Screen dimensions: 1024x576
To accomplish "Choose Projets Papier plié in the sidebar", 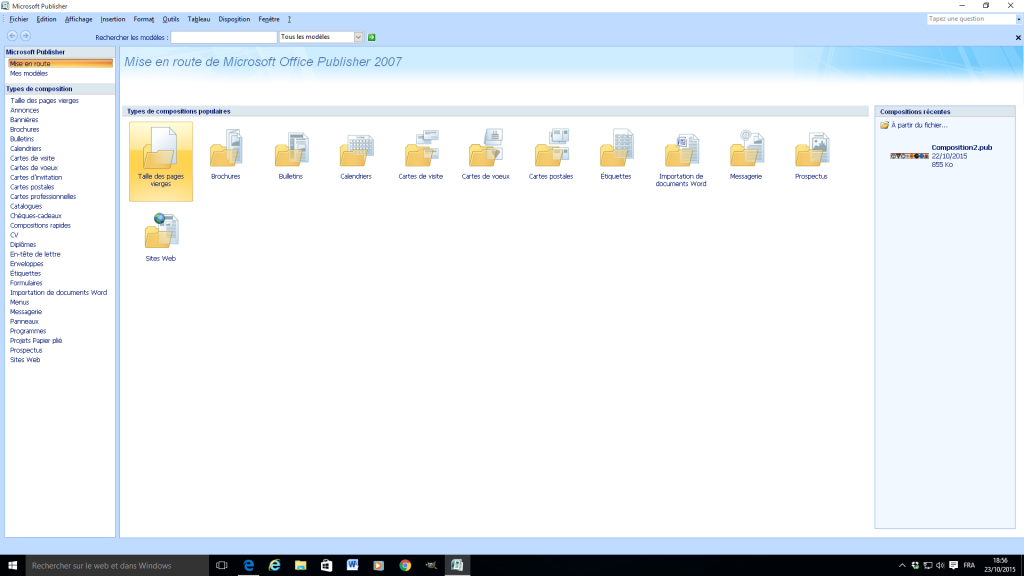I will coord(35,341).
